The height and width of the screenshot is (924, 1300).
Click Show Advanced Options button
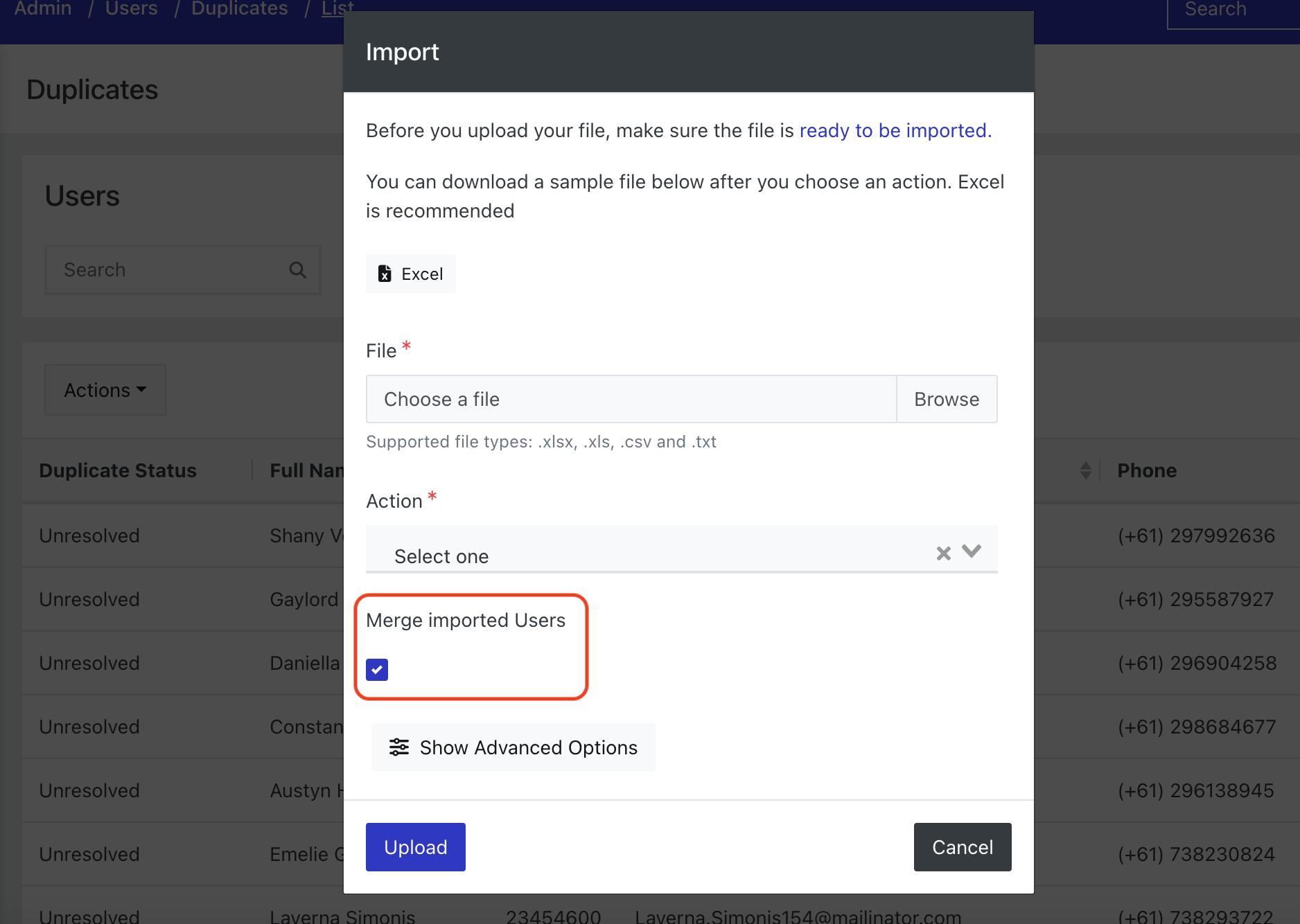(x=513, y=747)
